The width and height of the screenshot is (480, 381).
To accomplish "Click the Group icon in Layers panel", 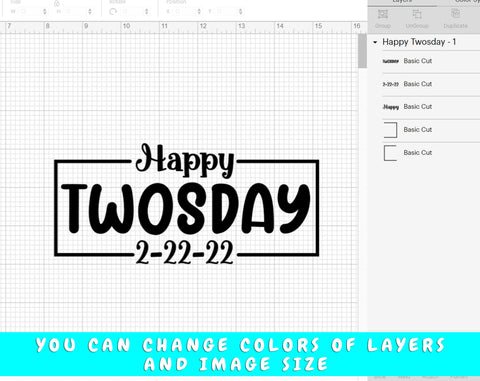I will pos(383,14).
